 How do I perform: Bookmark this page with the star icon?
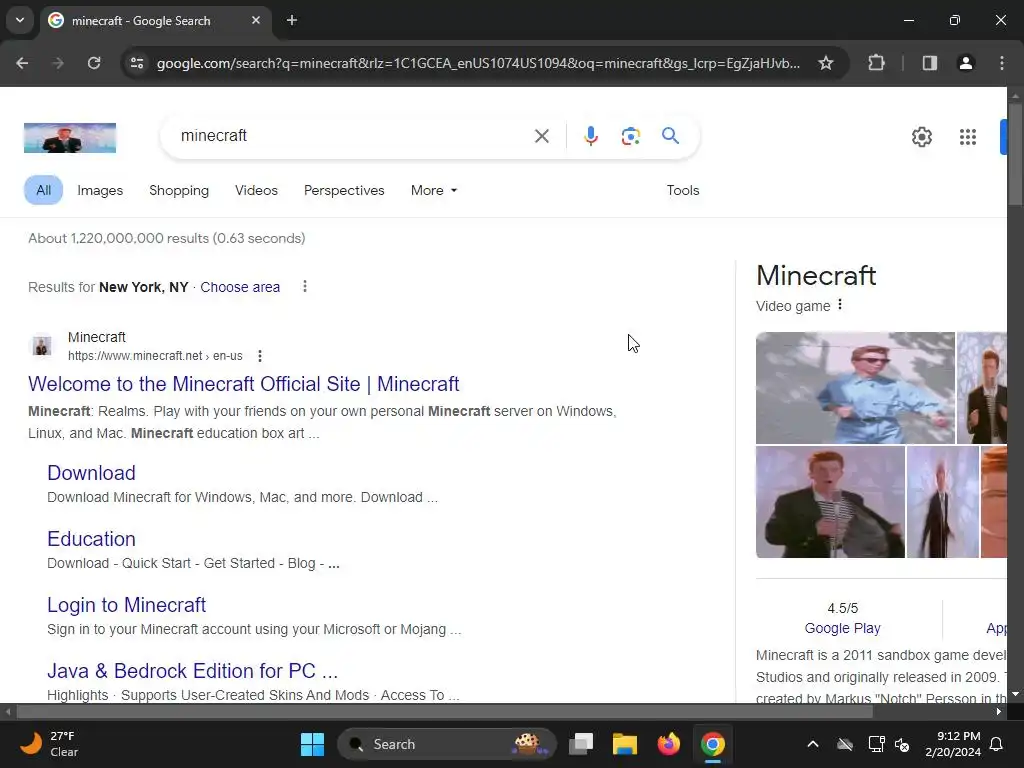pos(825,63)
